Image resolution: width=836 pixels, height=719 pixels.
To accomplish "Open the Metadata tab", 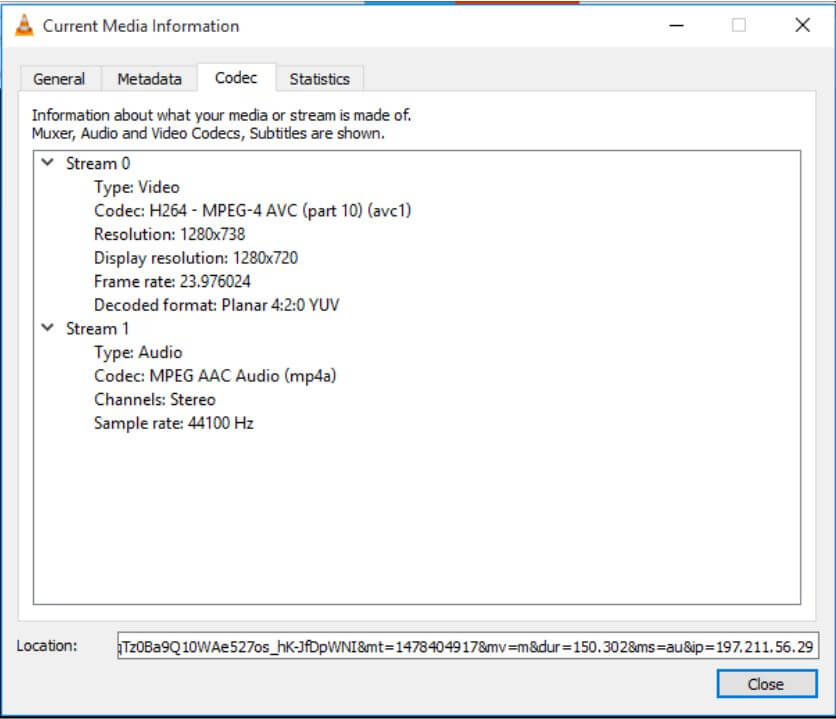I will [x=150, y=79].
